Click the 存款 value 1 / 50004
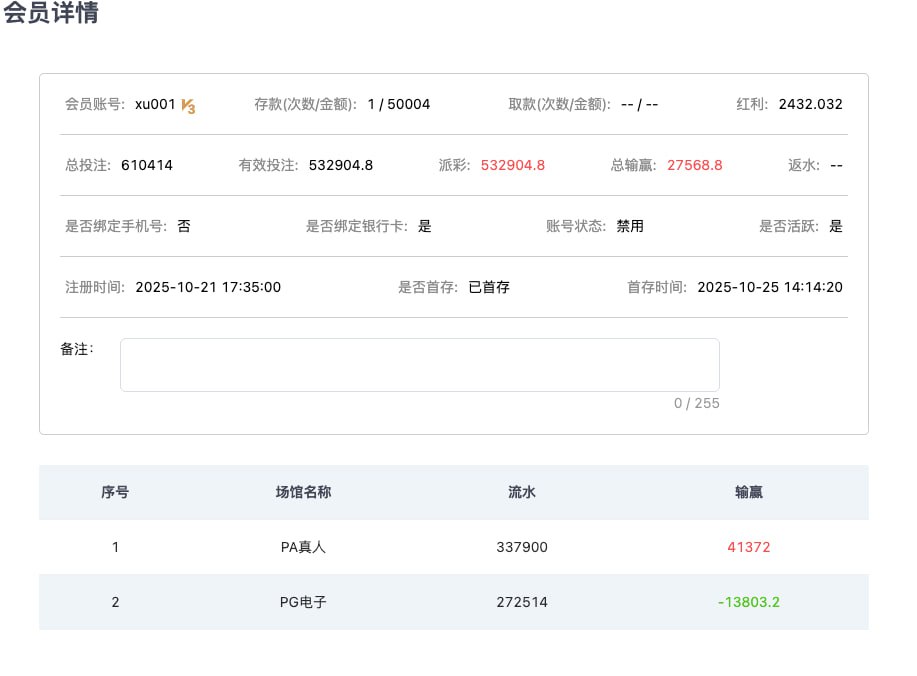Screen dimensions: 917x676 pyautogui.click(x=398, y=104)
